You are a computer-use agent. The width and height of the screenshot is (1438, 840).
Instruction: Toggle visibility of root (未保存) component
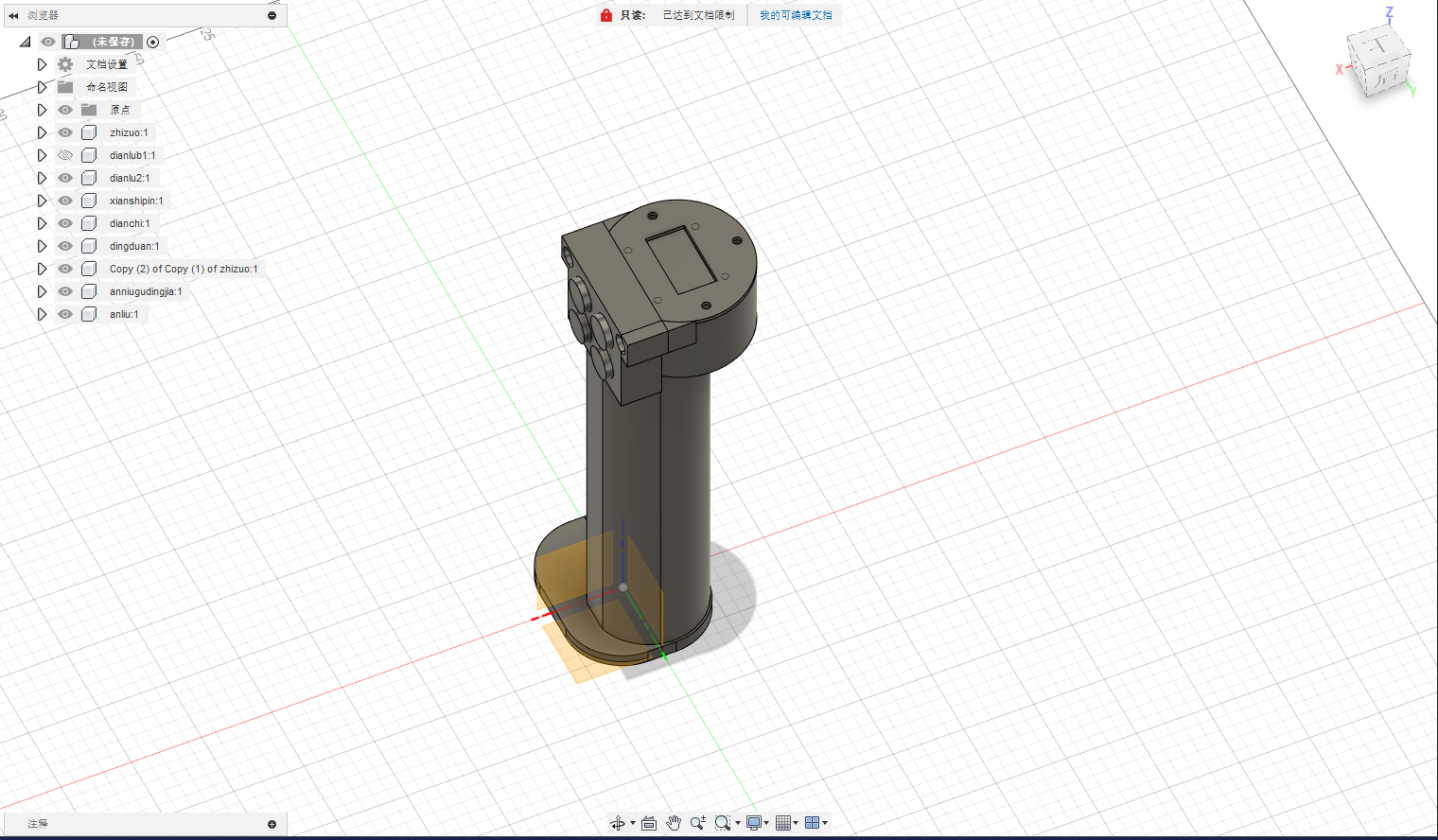coord(47,42)
